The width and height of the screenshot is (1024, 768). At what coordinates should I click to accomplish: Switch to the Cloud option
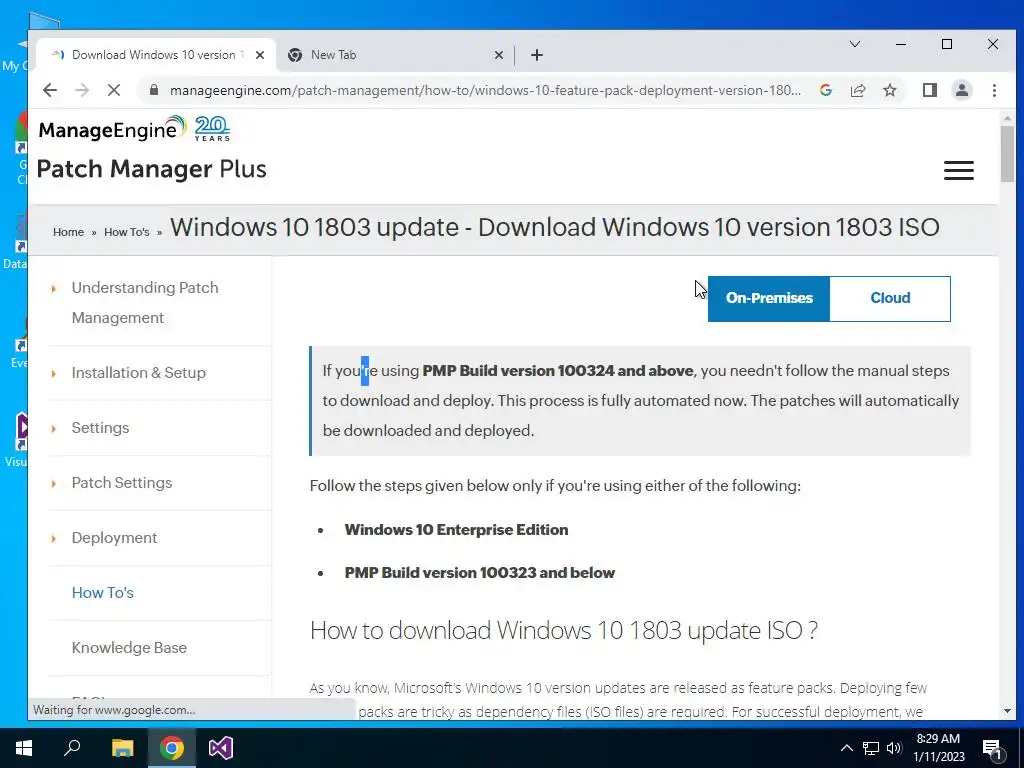tap(890, 298)
